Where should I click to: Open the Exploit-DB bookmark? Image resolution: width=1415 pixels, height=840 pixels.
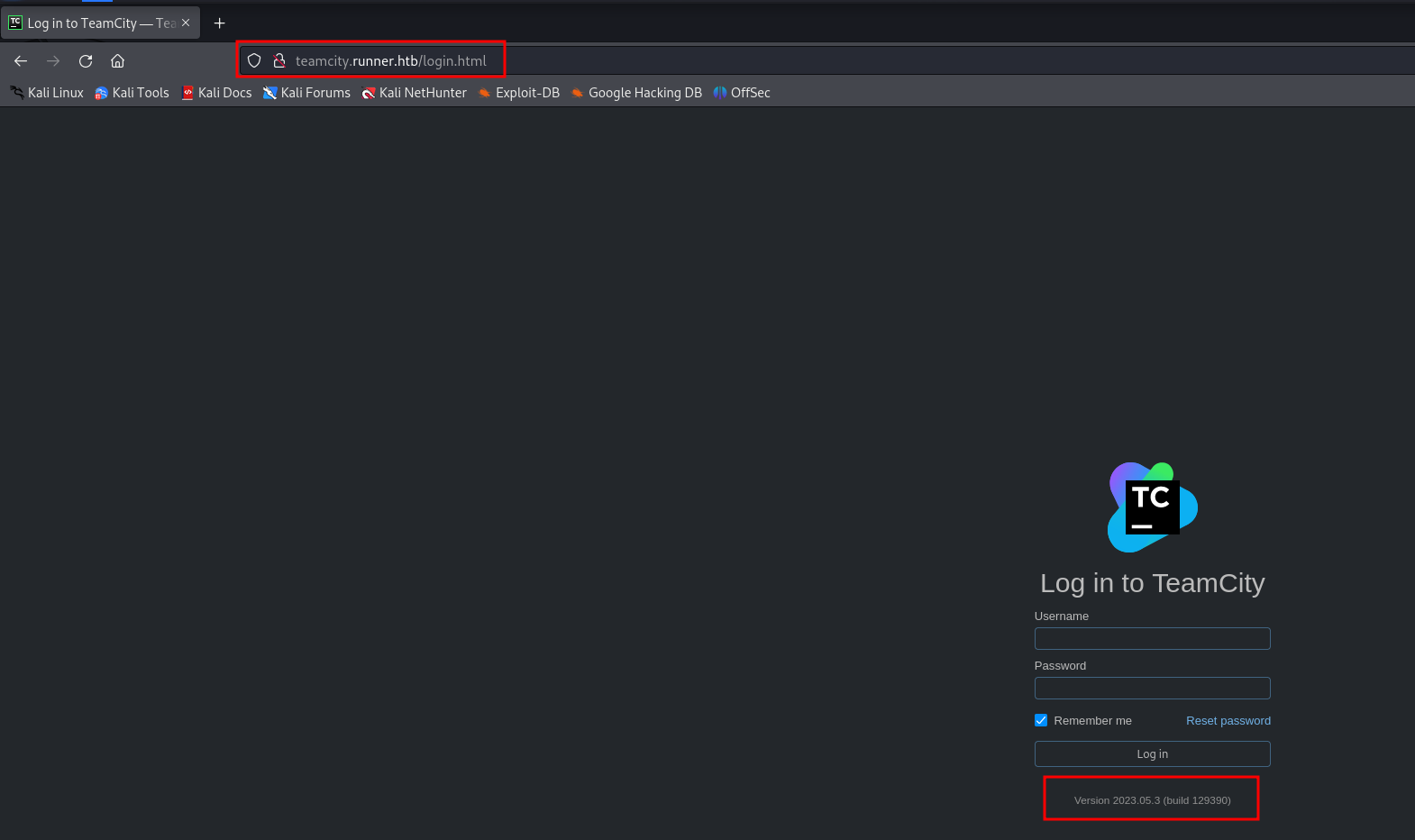pyautogui.click(x=519, y=93)
